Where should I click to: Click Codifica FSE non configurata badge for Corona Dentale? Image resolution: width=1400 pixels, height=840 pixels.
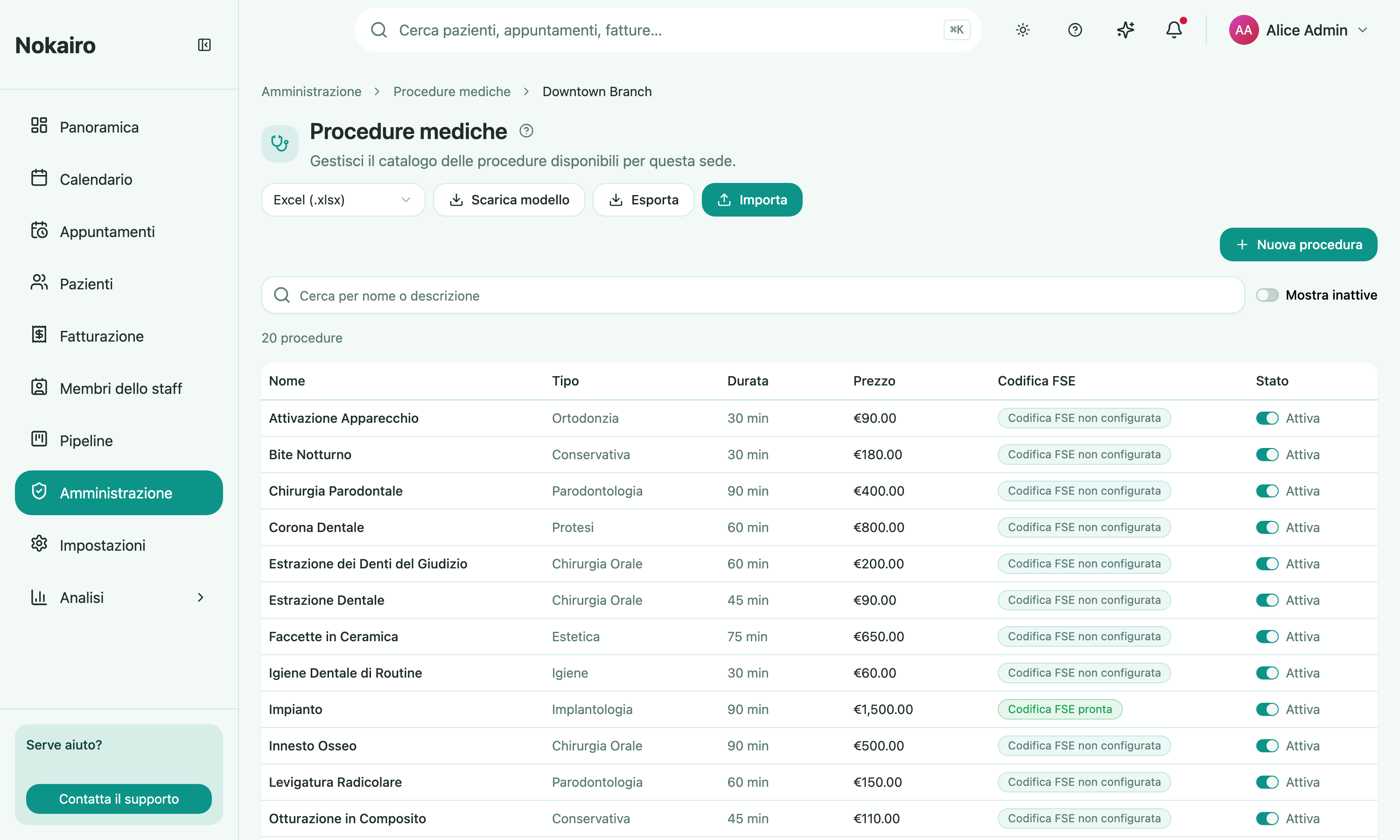[x=1084, y=527]
